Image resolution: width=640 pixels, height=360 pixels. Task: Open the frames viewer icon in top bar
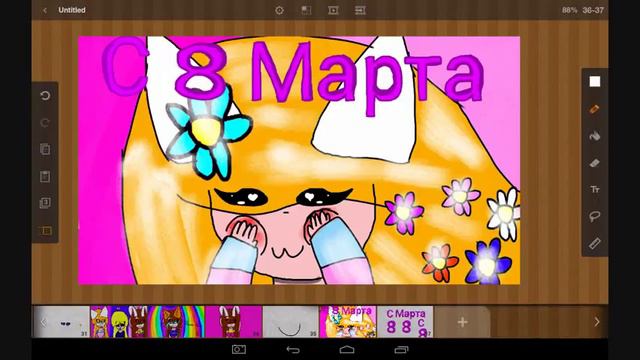pyautogui.click(x=360, y=10)
